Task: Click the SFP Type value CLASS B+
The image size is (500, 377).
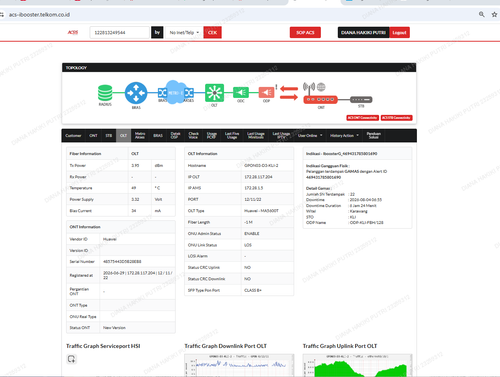Action: click(253, 290)
